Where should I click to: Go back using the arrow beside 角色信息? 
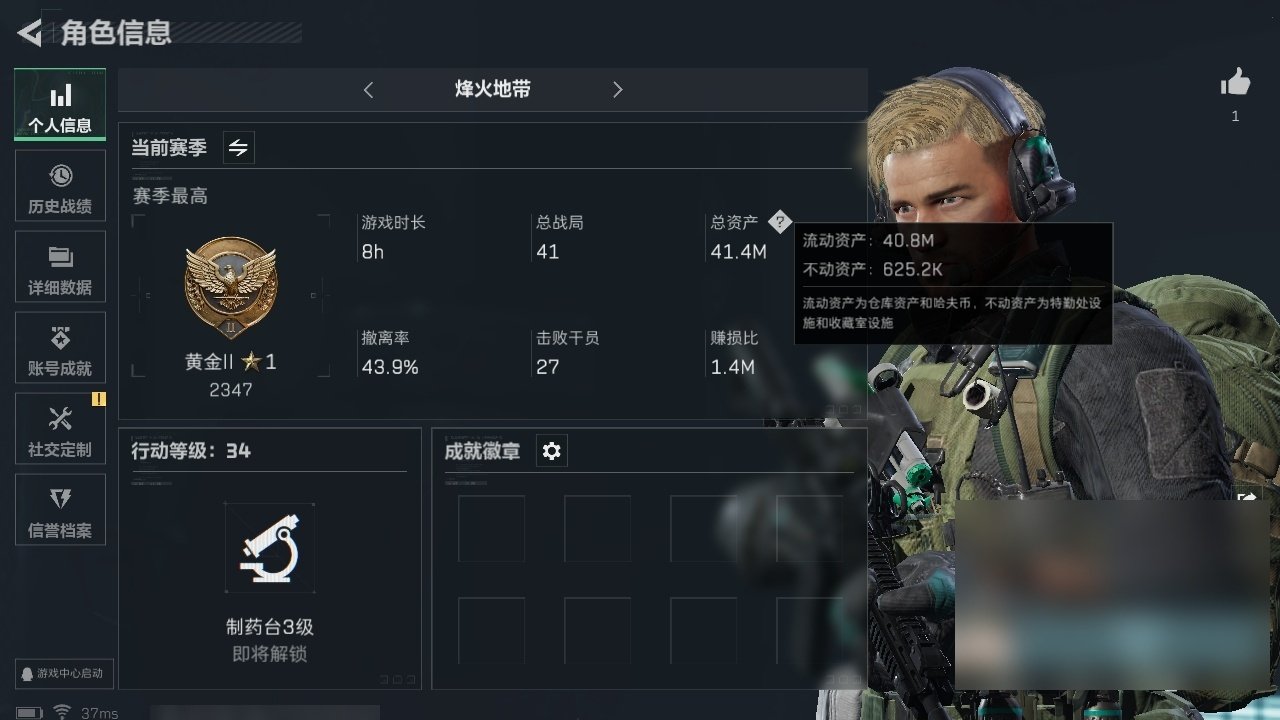[30, 33]
